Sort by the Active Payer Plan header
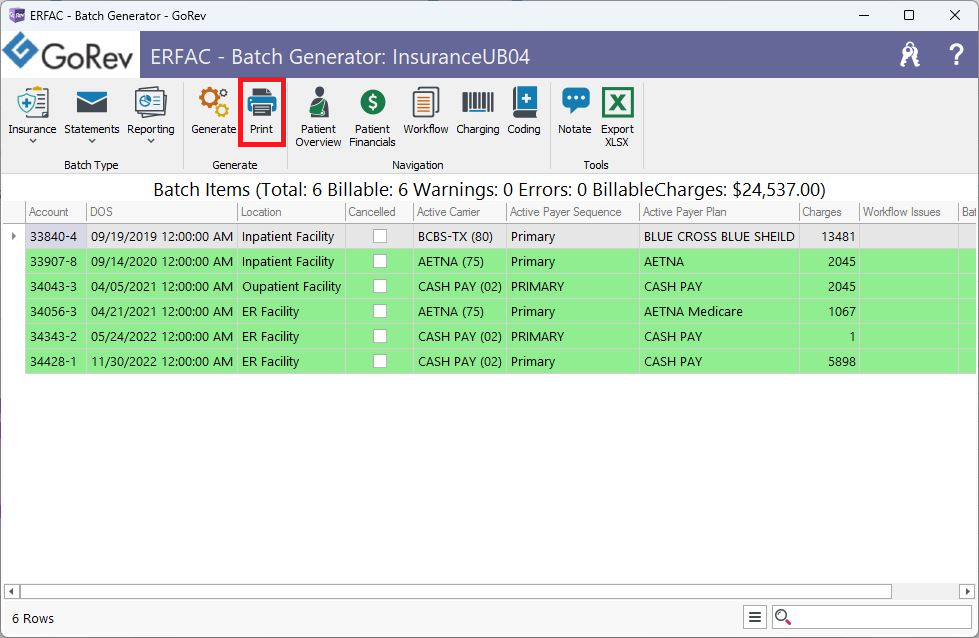 [x=719, y=212]
